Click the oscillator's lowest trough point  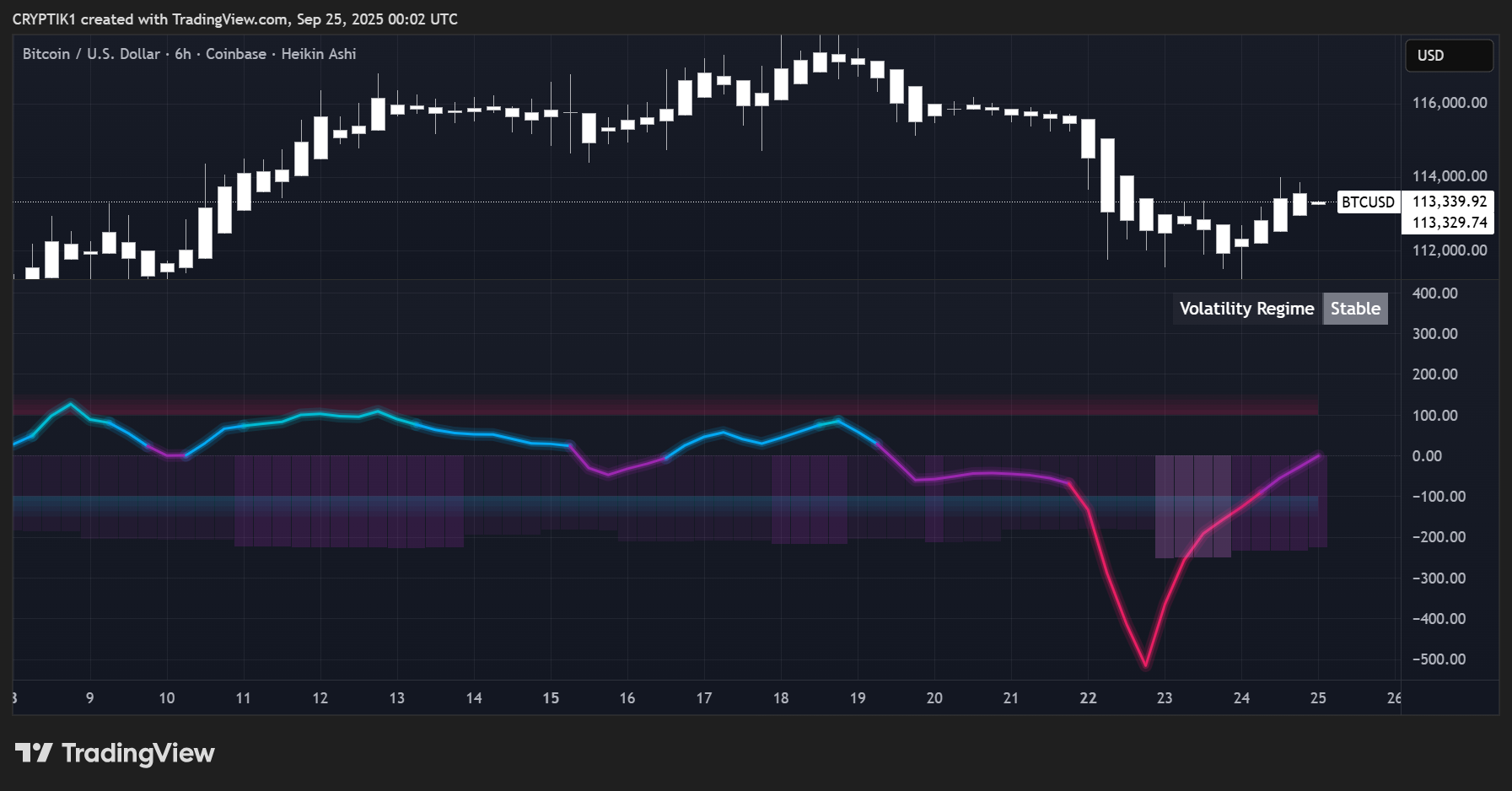tap(1145, 666)
